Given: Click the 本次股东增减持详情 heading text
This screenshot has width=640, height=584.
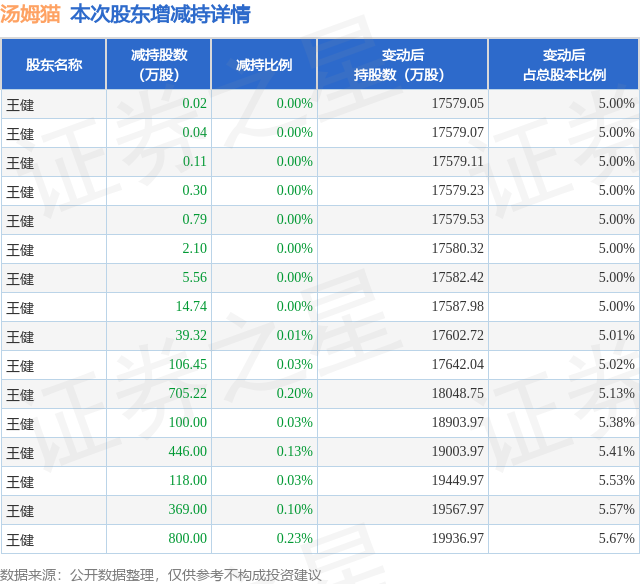Looking at the screenshot, I should (160, 15).
